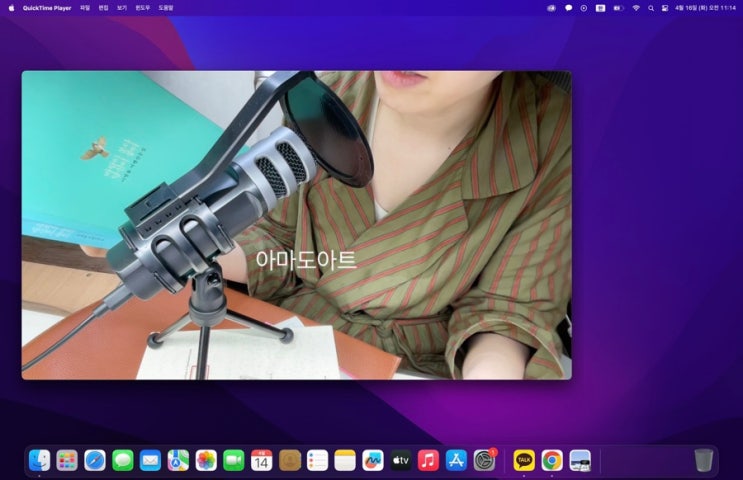Open the Wi-Fi menu

pos(636,8)
